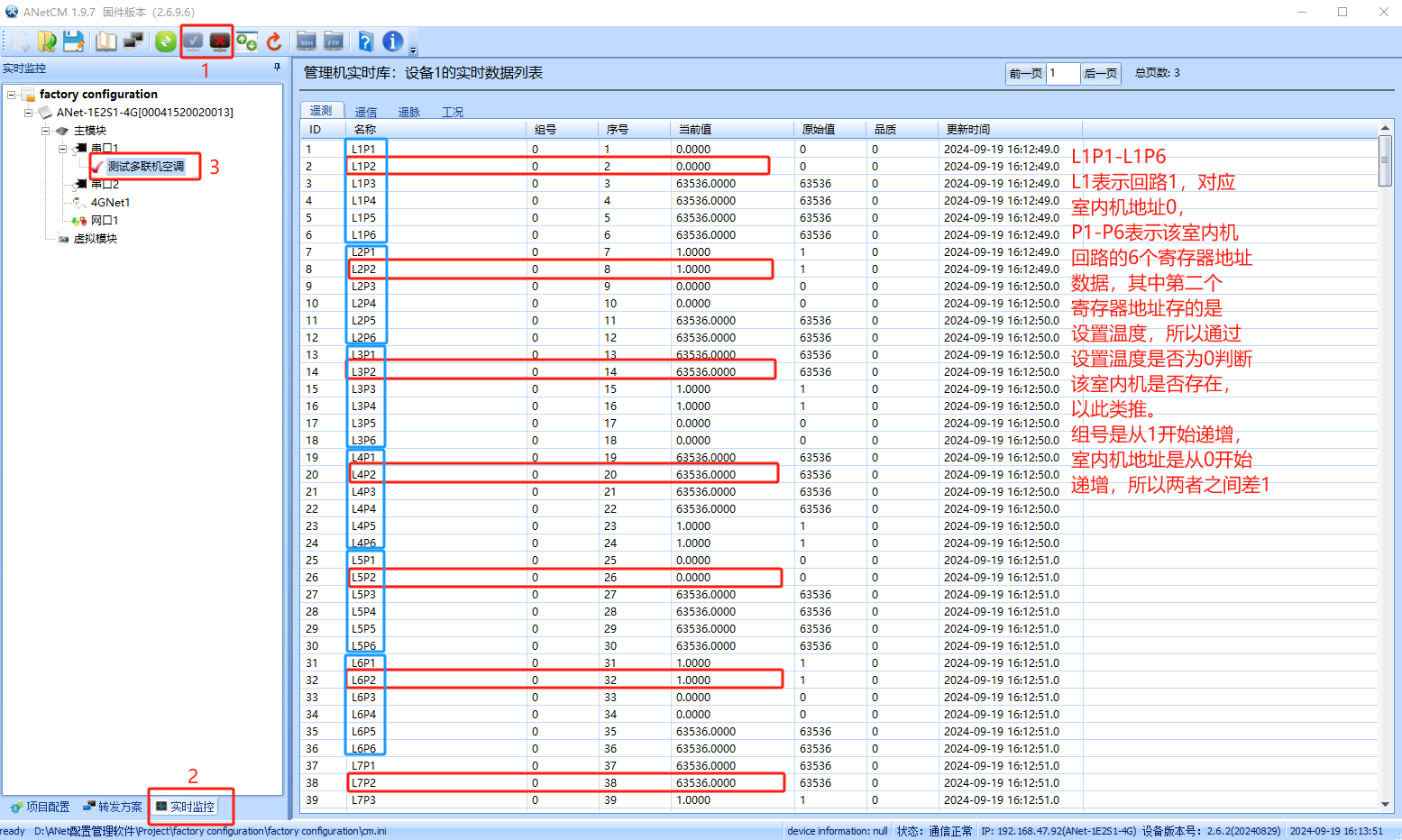
Task: Click the page number input field
Action: [x=1063, y=74]
